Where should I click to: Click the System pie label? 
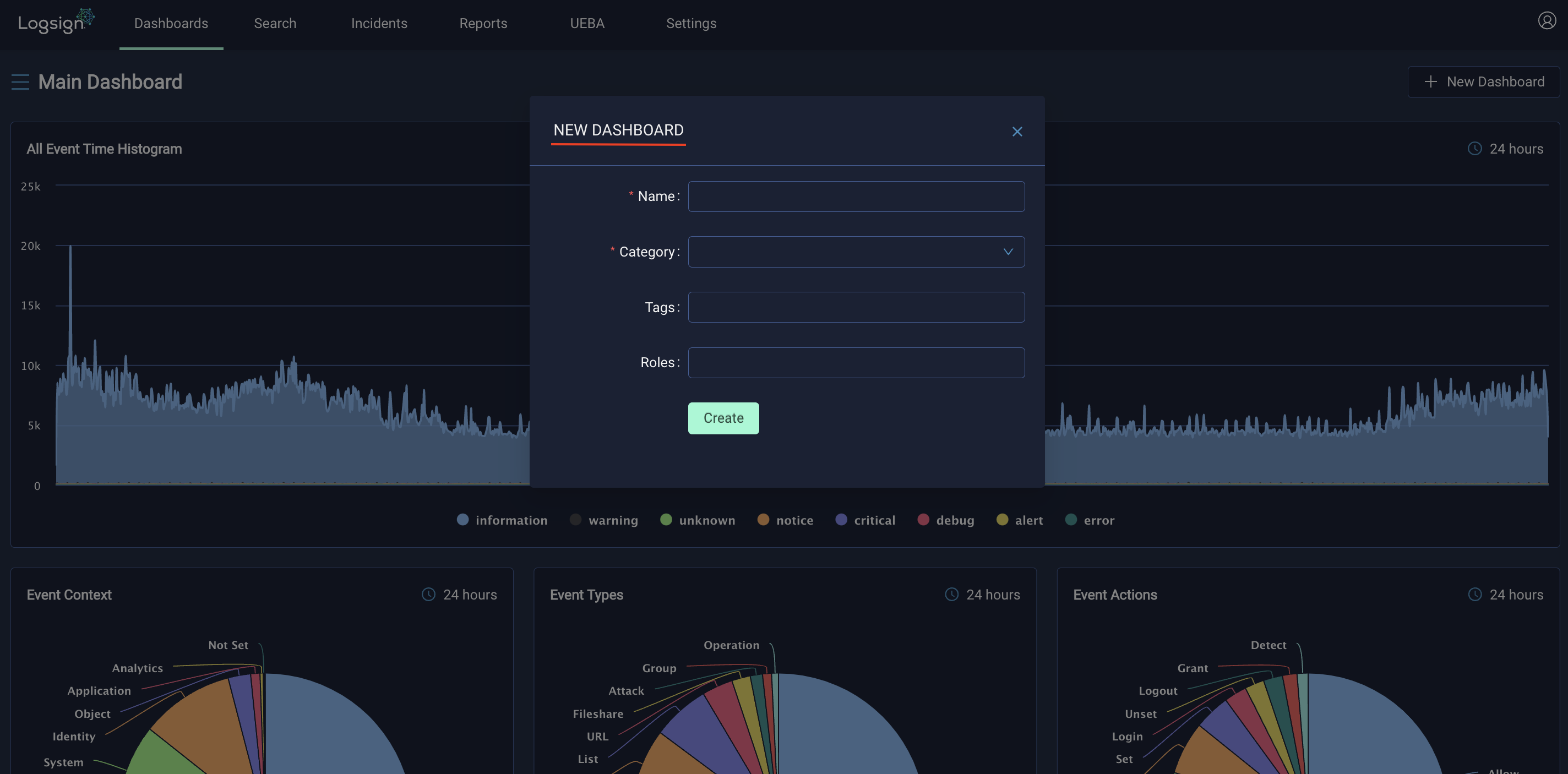click(x=63, y=761)
